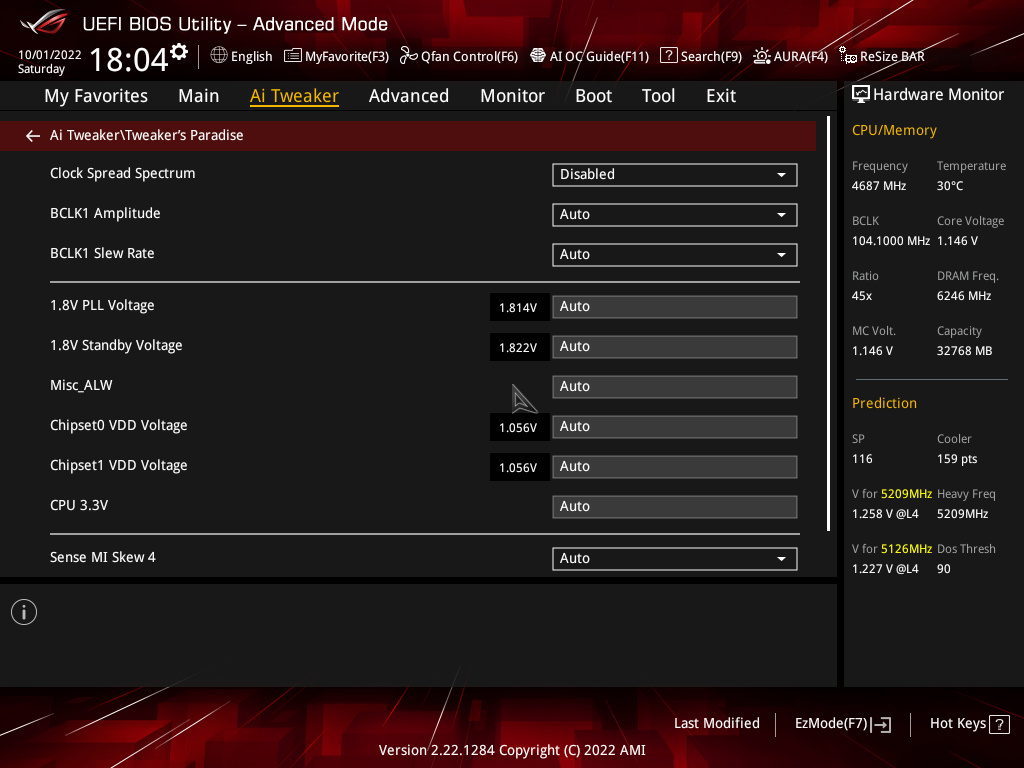
Task: Click the gear icon beside the clock
Action: [x=179, y=52]
